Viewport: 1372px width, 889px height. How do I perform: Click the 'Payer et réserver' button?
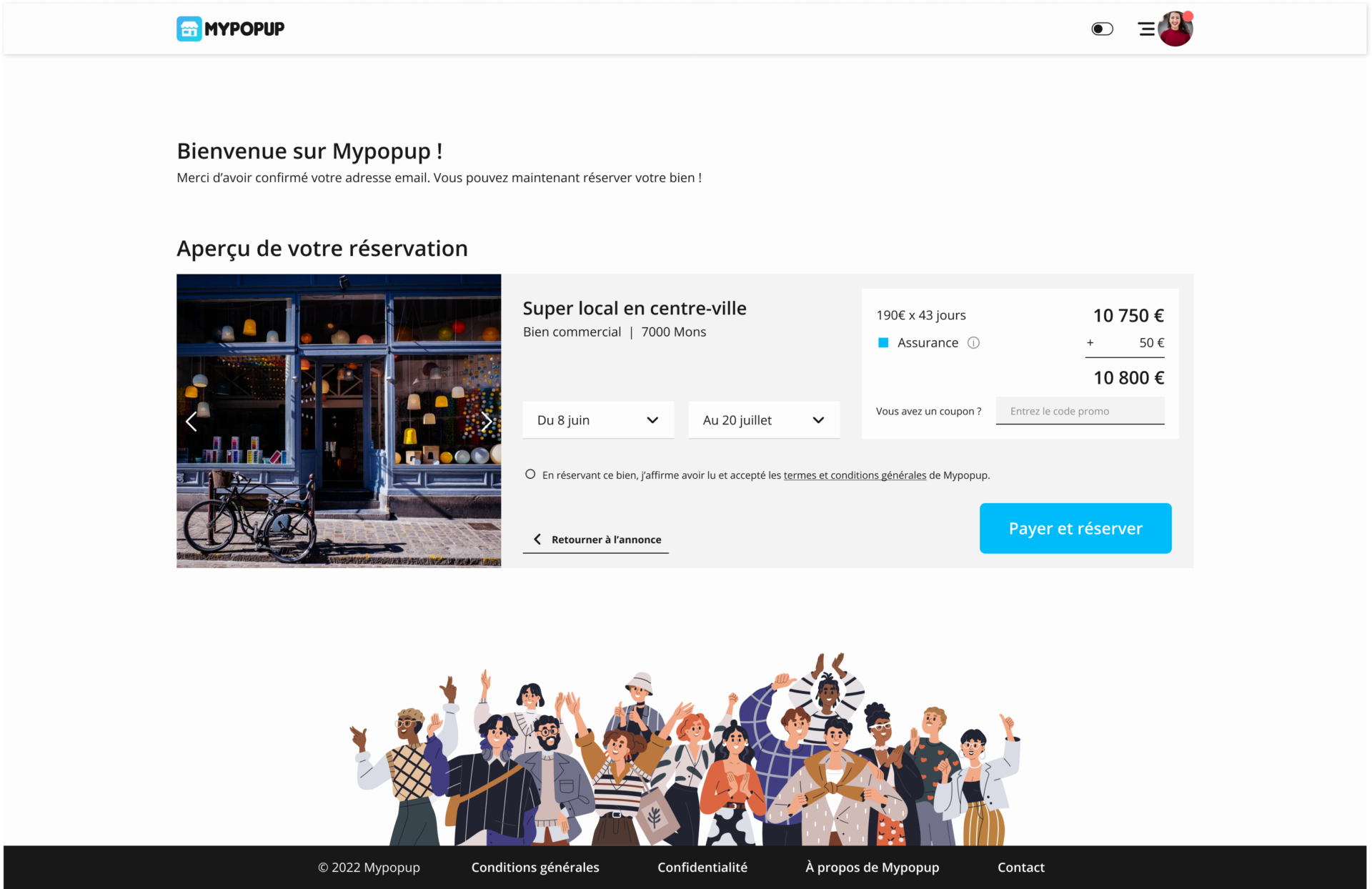(x=1075, y=528)
